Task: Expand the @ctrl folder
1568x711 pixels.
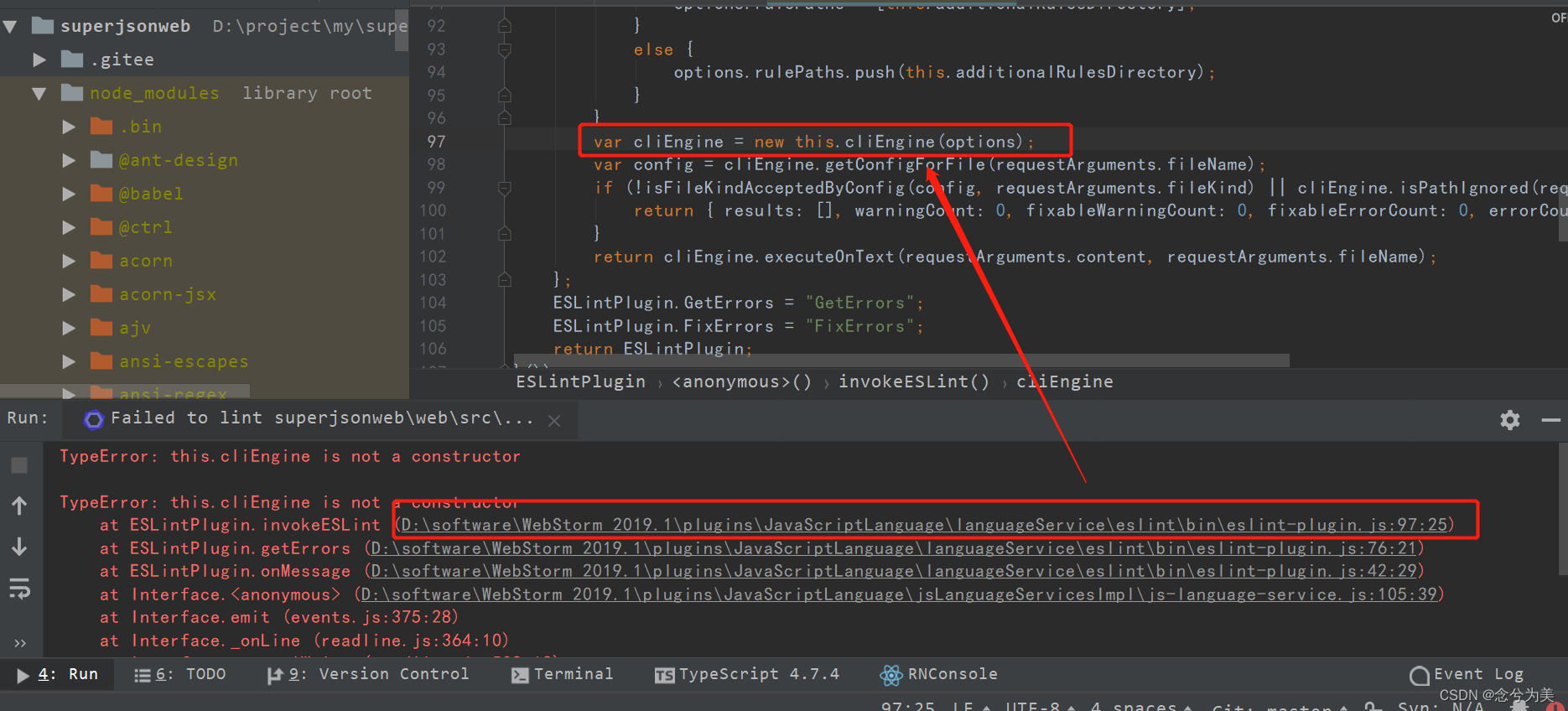Action: [69, 227]
